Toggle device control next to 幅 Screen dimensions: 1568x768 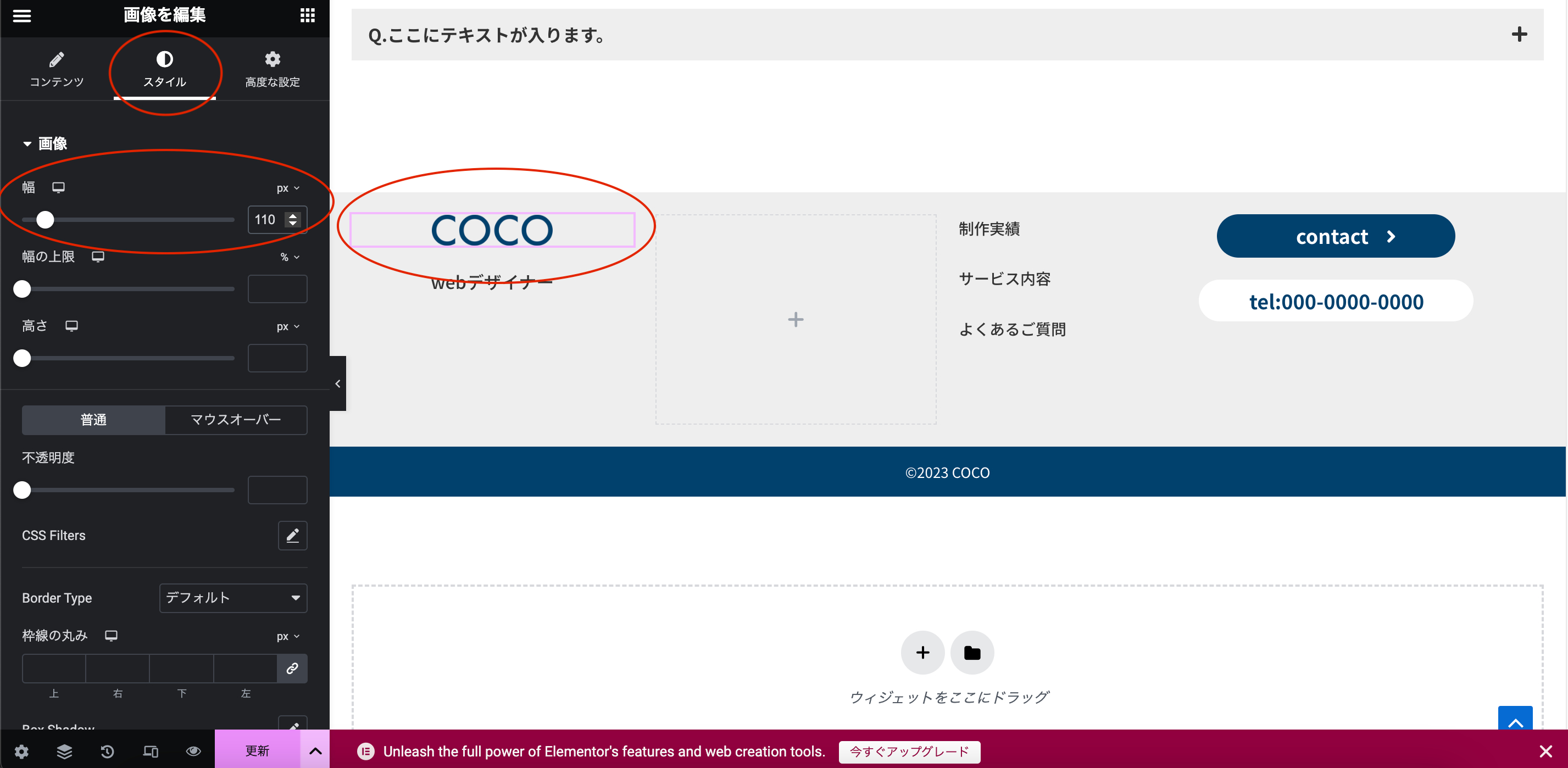[x=58, y=187]
